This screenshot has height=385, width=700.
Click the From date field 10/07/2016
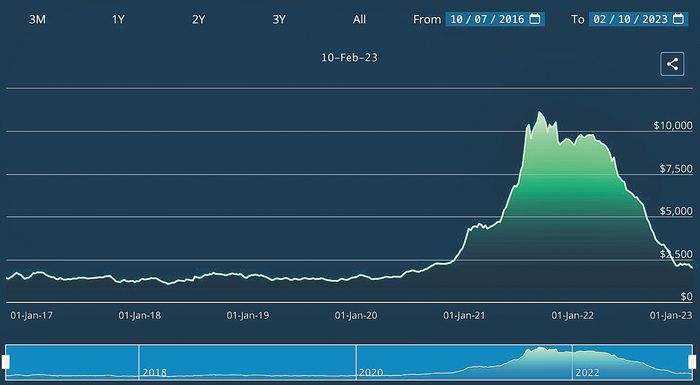(x=495, y=19)
